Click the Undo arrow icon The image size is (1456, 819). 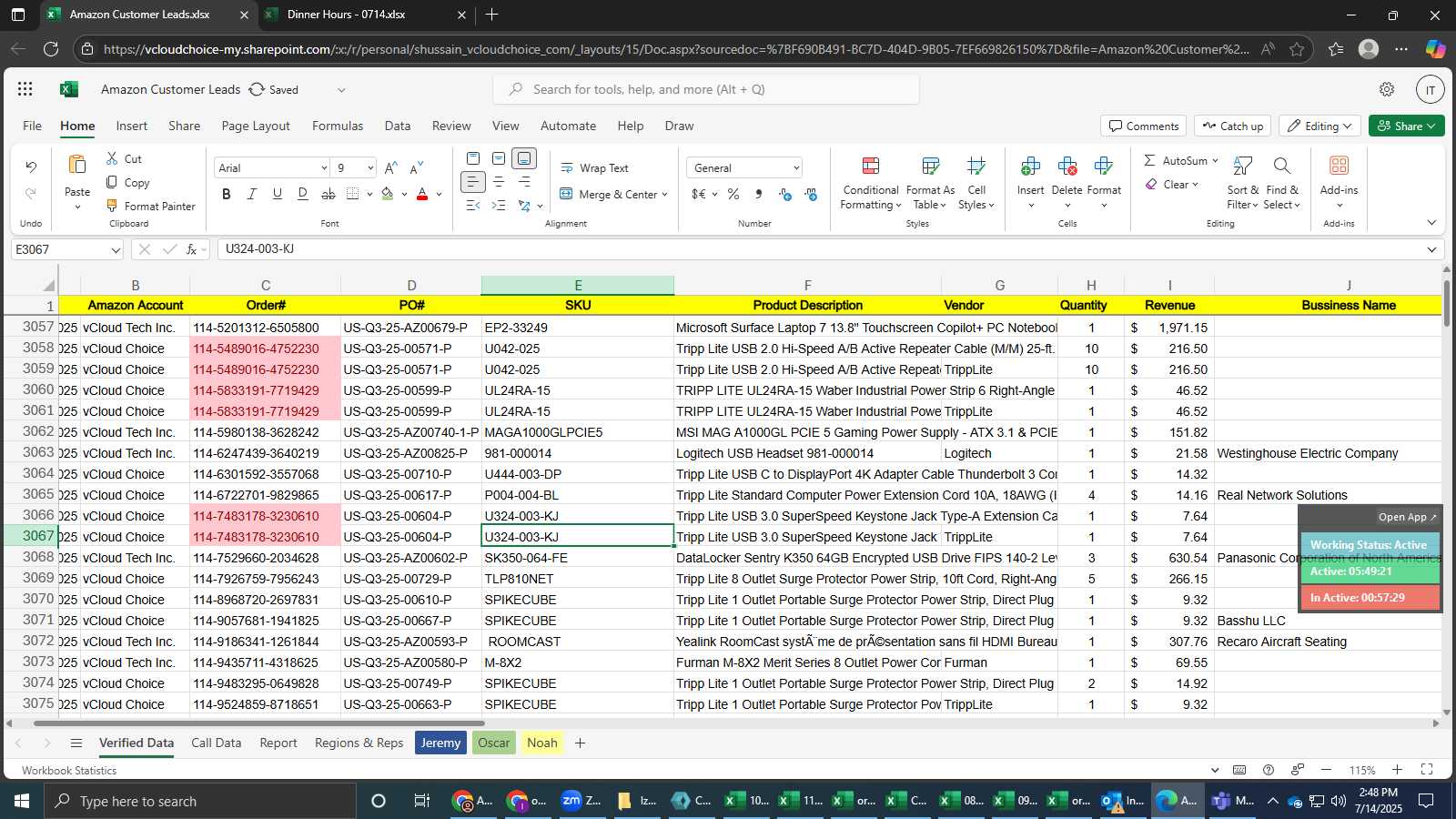(31, 167)
